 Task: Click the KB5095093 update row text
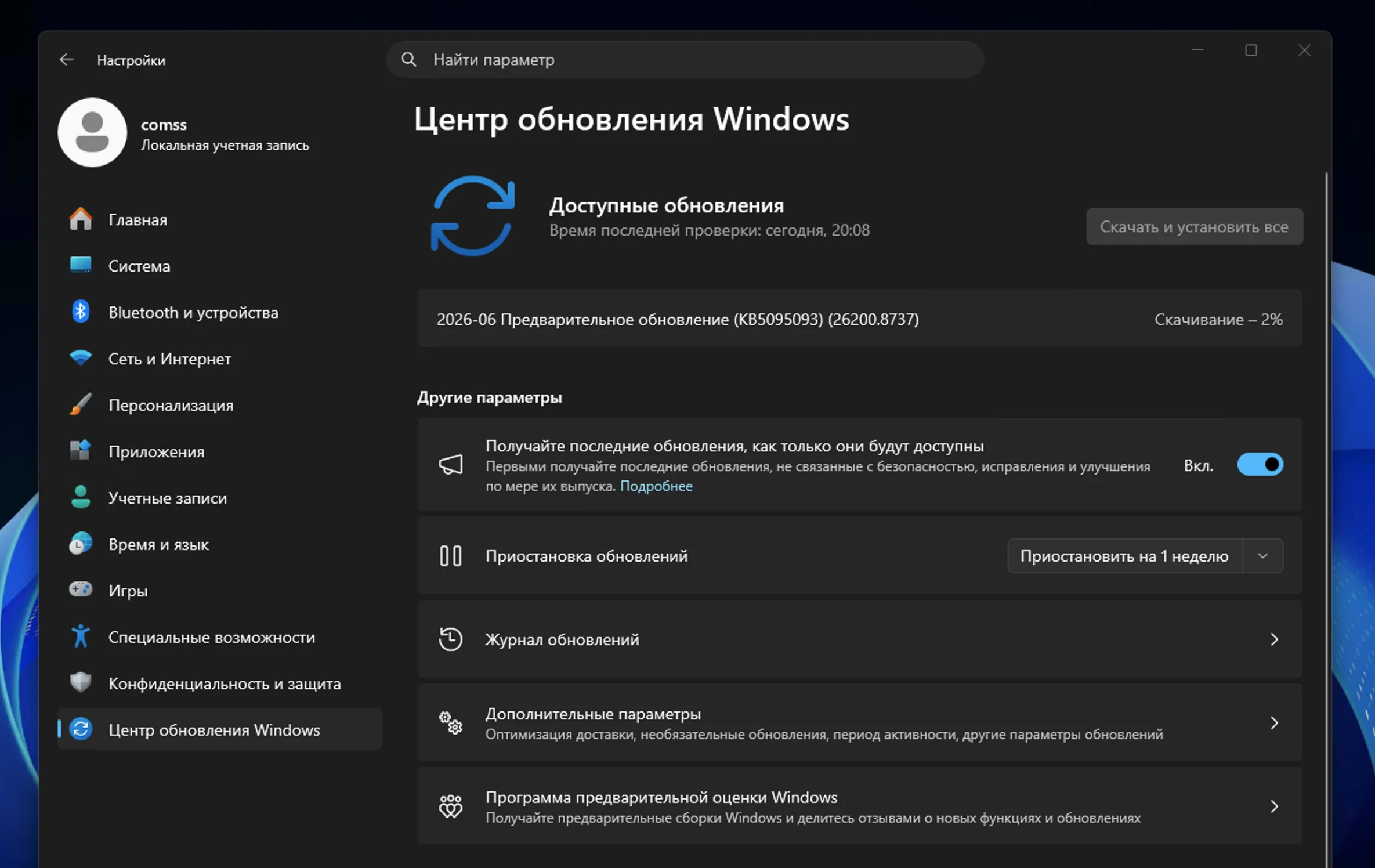[678, 319]
